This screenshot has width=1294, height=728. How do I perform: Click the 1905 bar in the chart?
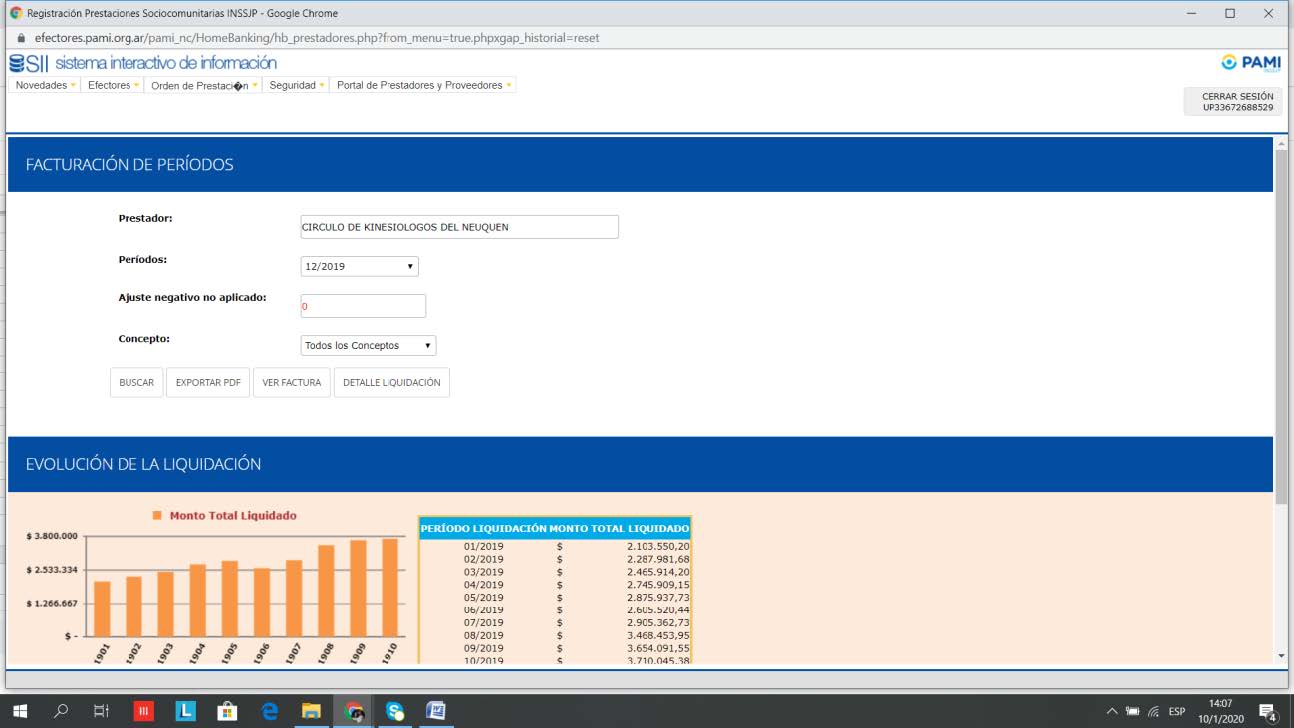(230, 599)
